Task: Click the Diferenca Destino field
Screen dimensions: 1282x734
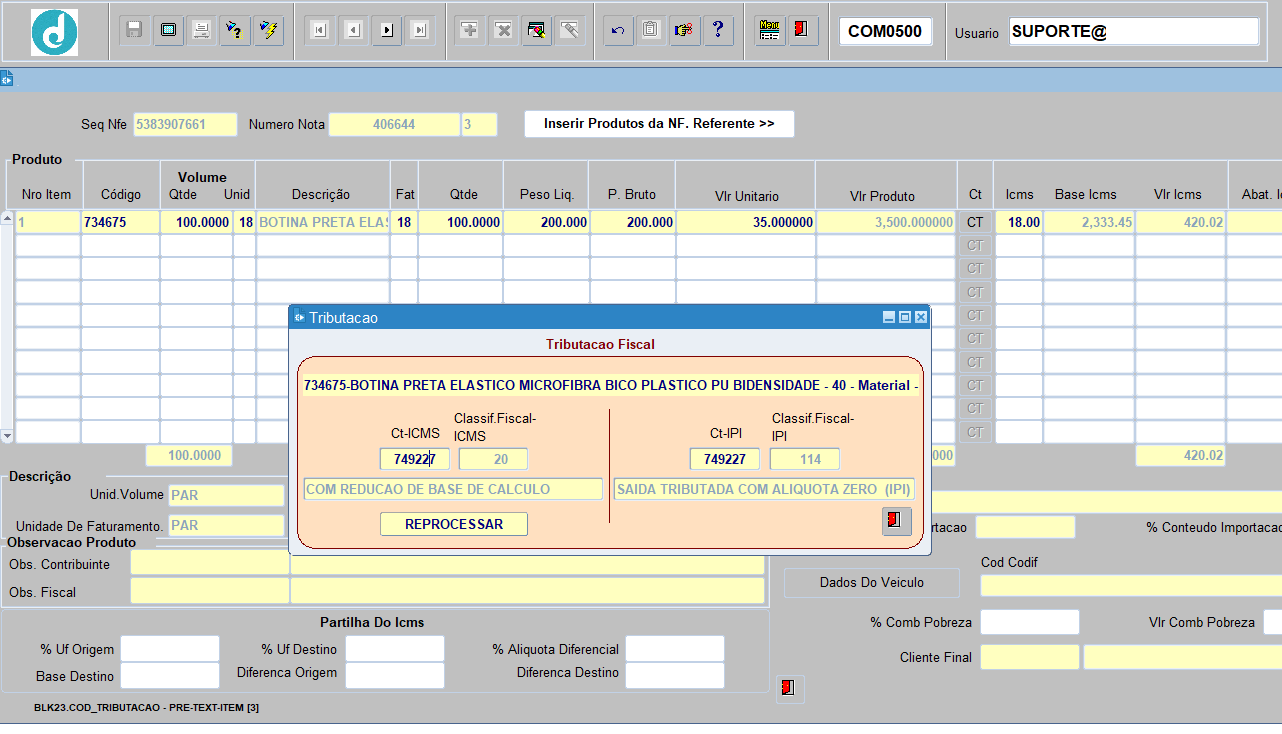Action: [675, 675]
